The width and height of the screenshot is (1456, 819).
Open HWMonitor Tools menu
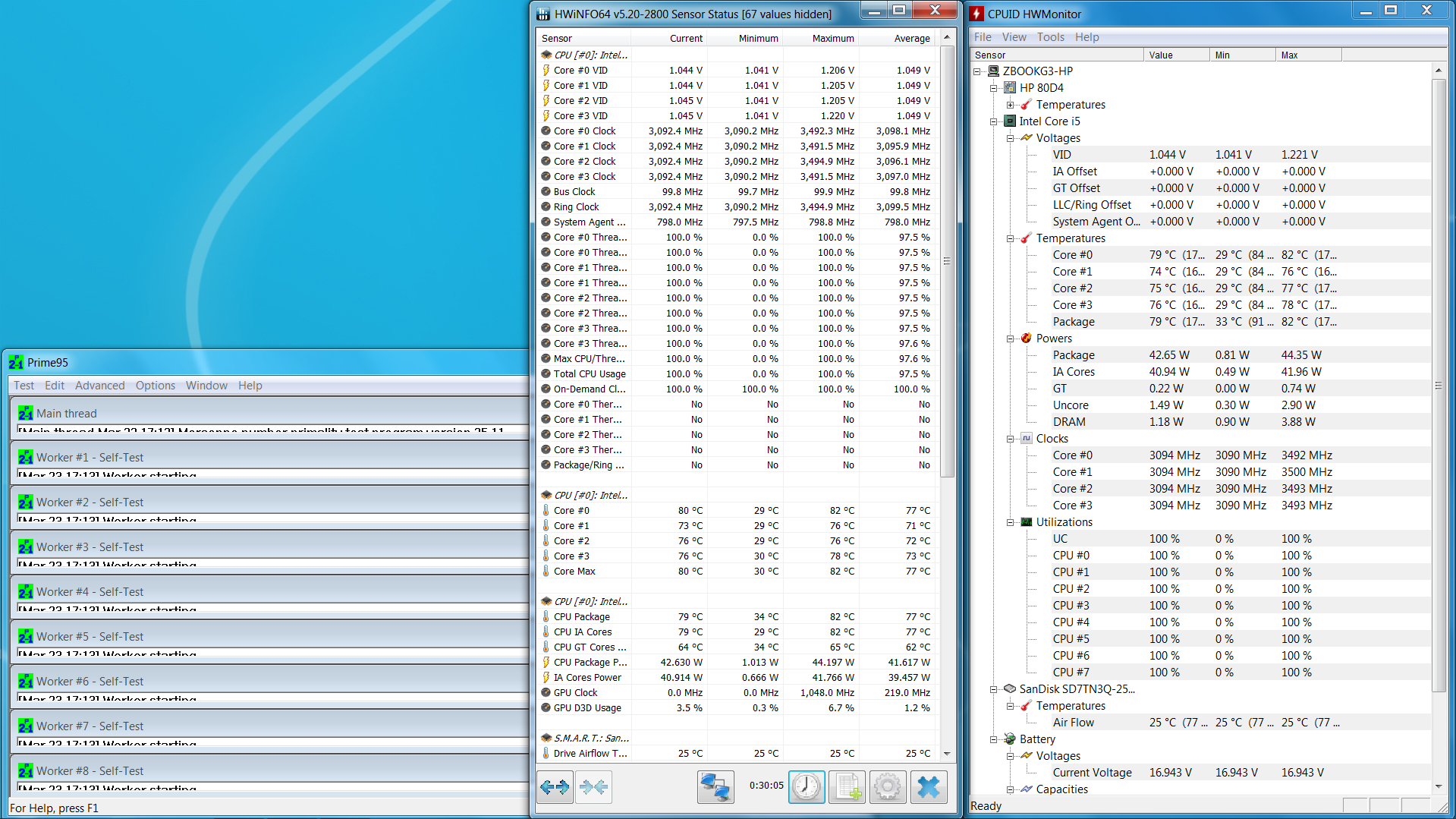tap(1051, 37)
